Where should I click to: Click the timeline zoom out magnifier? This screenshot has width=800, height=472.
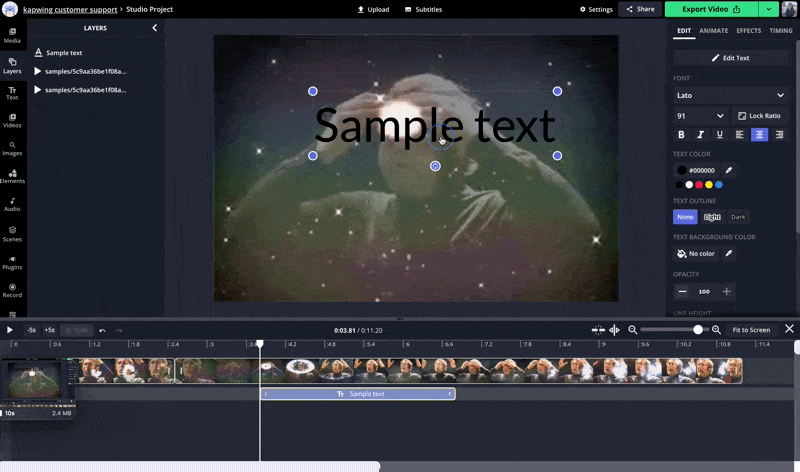pos(632,329)
